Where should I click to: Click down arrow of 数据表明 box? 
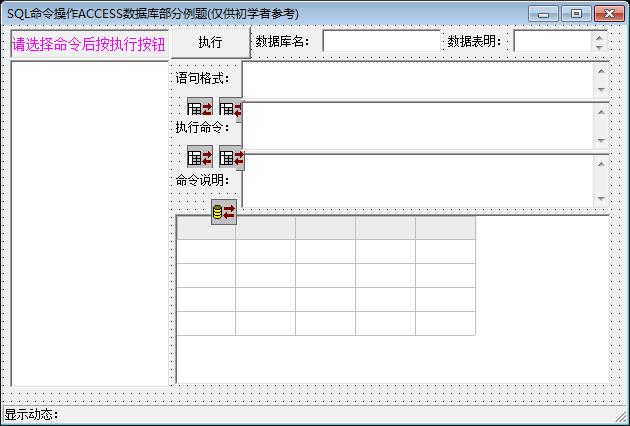click(x=599, y=47)
